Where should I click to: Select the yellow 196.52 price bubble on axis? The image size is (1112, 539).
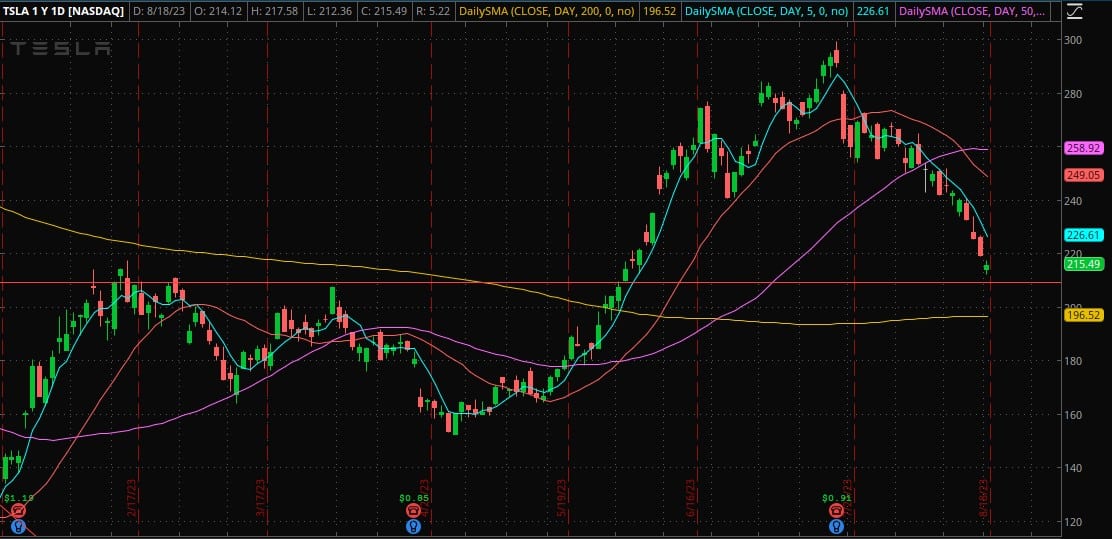(1083, 315)
